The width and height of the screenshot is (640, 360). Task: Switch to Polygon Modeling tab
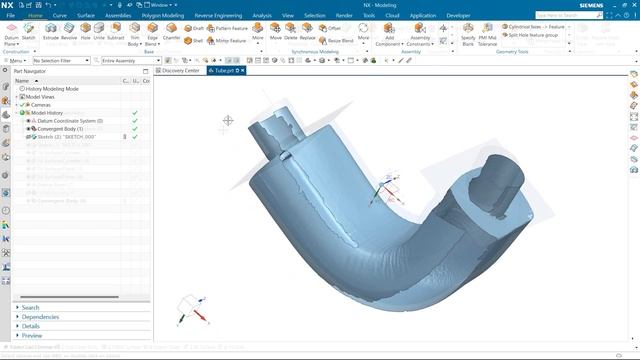pyautogui.click(x=162, y=16)
